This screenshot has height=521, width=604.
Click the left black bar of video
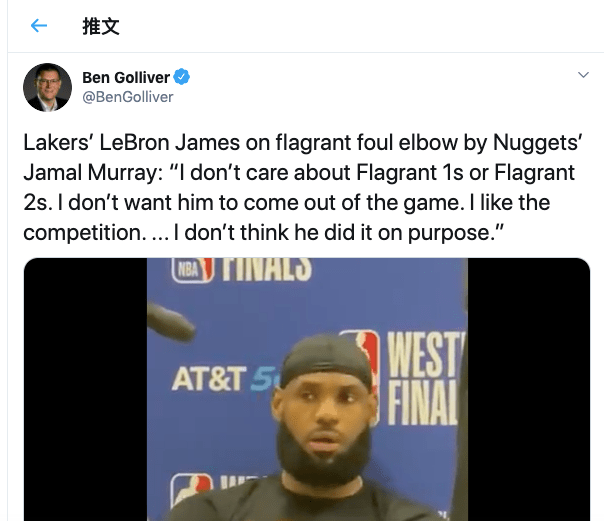pos(86,389)
